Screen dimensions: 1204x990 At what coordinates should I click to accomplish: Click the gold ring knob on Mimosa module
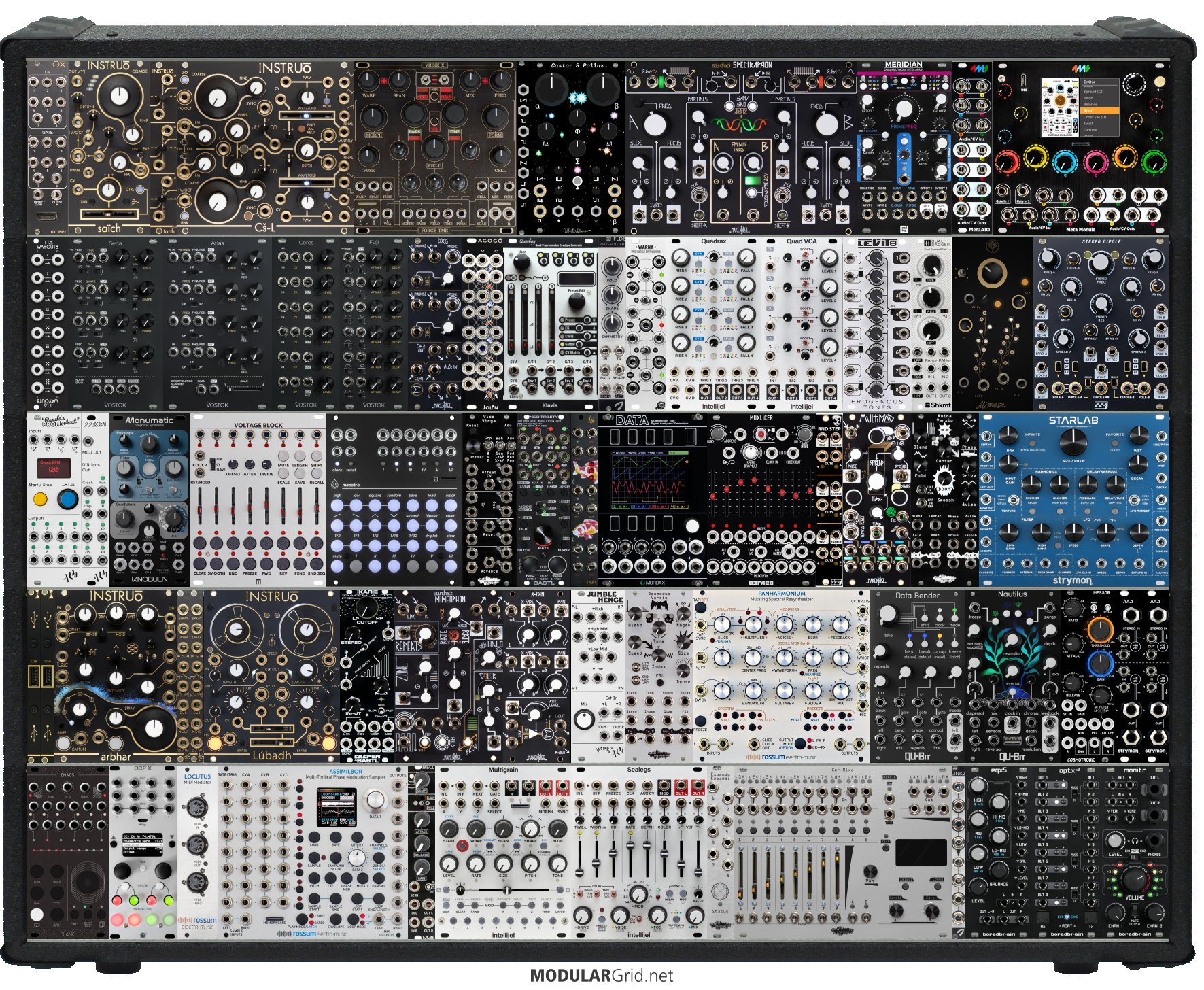[x=993, y=273]
